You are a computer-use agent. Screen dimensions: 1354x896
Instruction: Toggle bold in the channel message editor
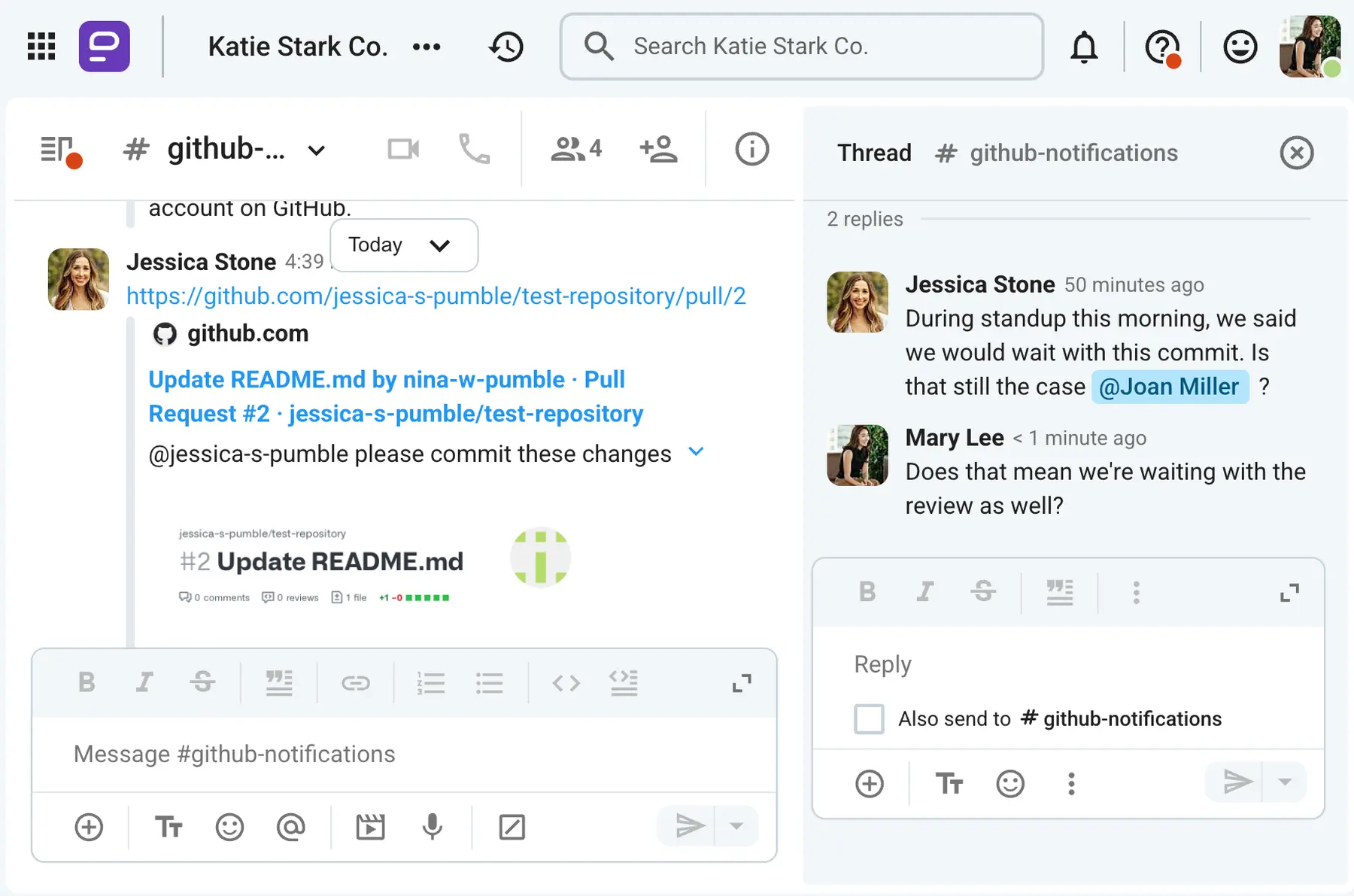coord(87,682)
